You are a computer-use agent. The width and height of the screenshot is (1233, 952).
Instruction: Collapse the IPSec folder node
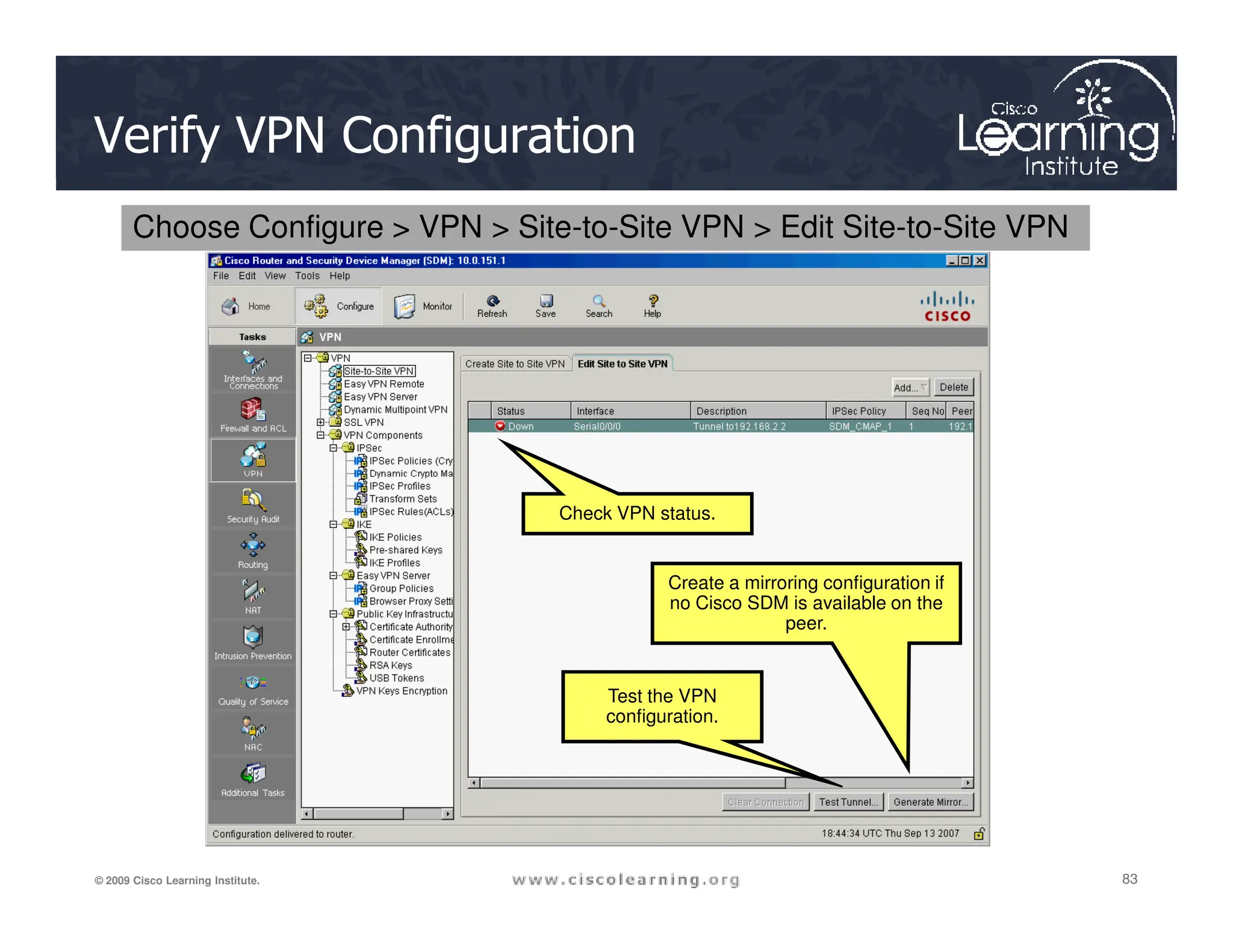click(334, 448)
